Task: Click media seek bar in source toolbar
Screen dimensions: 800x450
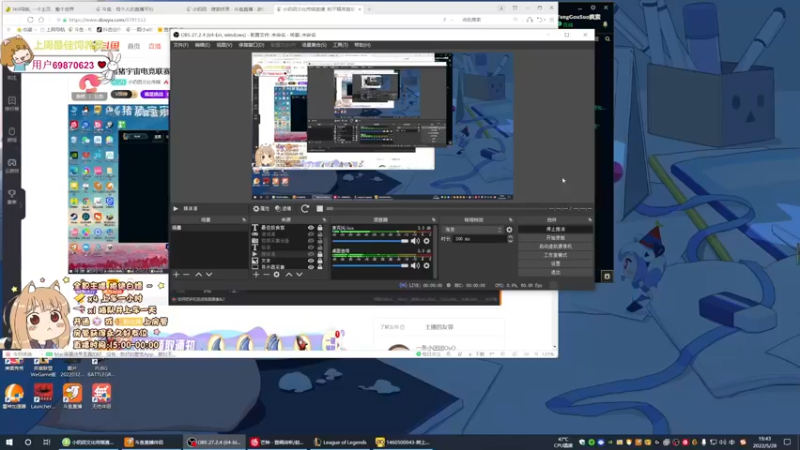Action: [x=436, y=208]
